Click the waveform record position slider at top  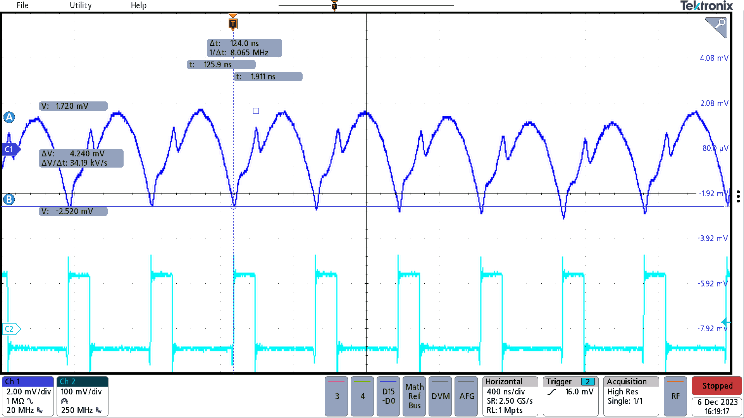334,5
